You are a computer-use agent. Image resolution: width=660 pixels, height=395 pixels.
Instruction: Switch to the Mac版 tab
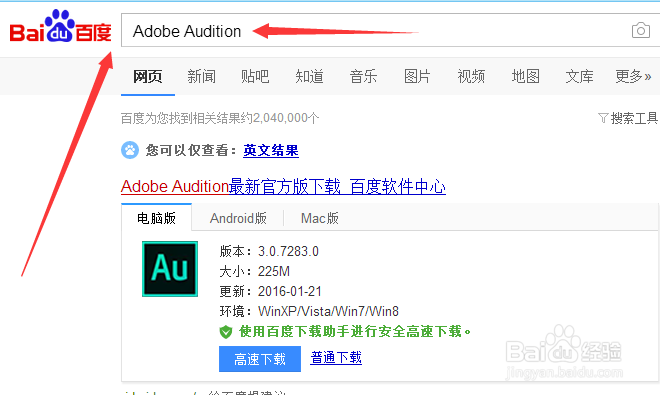click(x=320, y=218)
